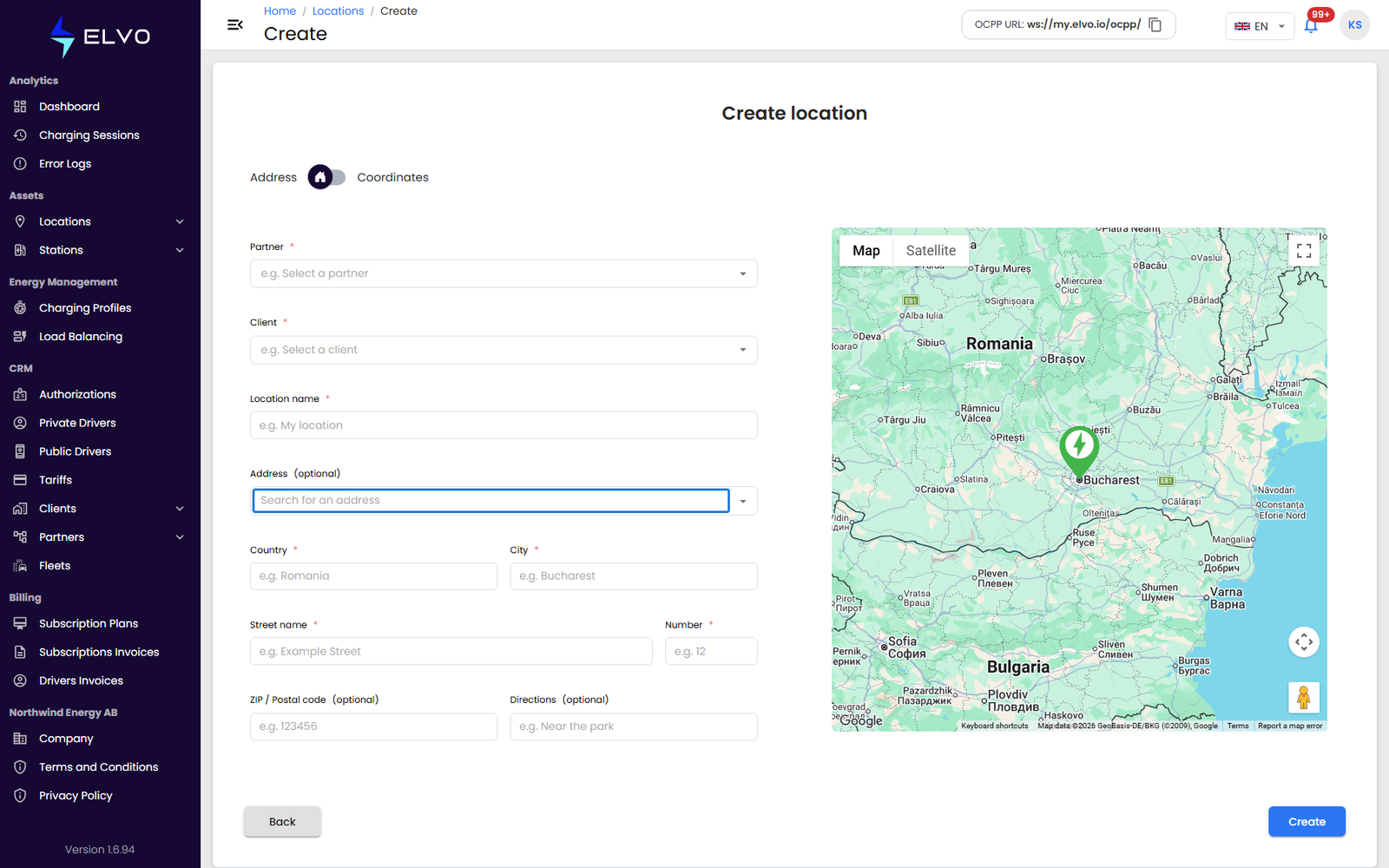Image resolution: width=1389 pixels, height=868 pixels.
Task: Click the green charger map marker
Action: click(1079, 451)
